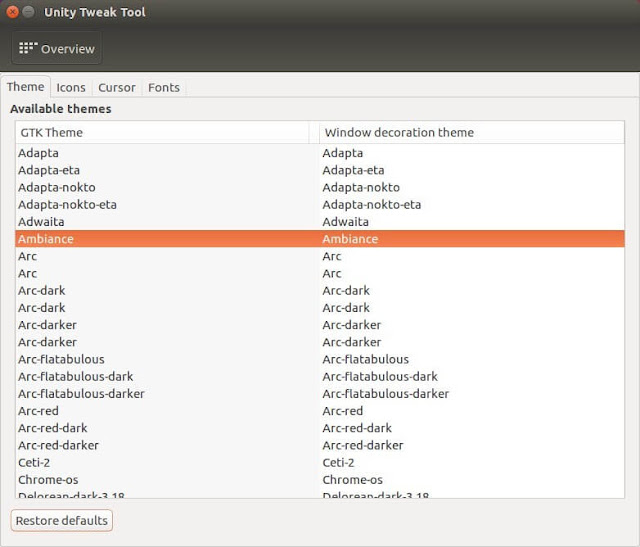The height and width of the screenshot is (547, 640).
Task: Select Arc-red-darker in the GTK Theme column
Action: 58,445
